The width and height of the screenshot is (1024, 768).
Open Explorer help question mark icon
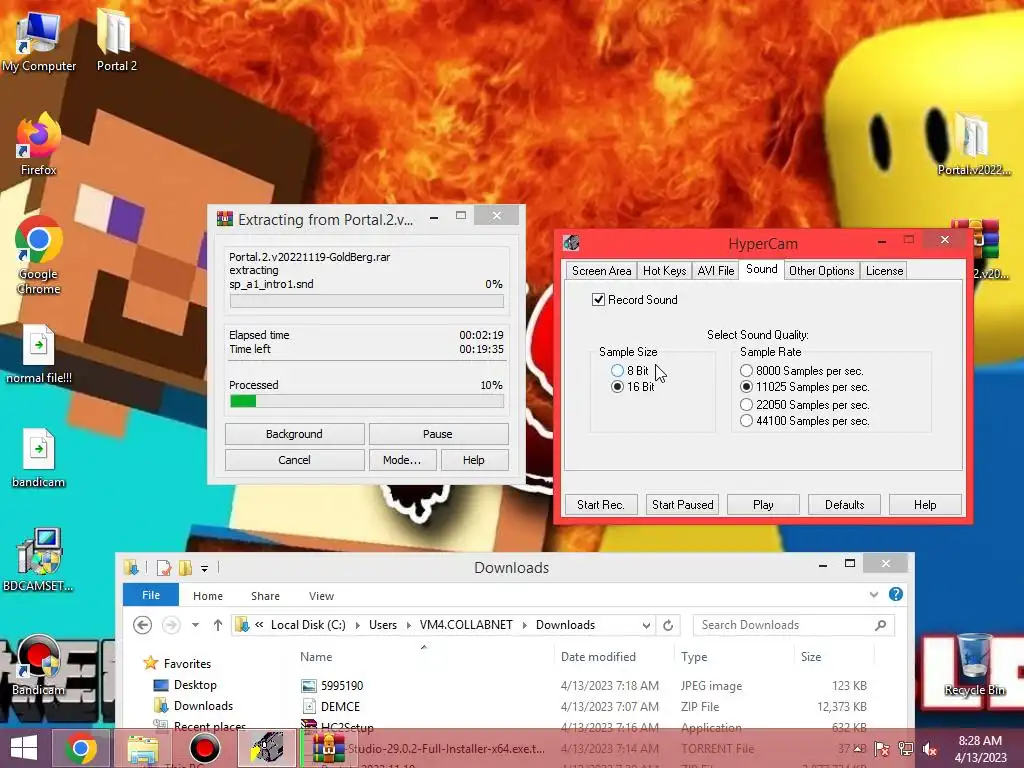[895, 594]
